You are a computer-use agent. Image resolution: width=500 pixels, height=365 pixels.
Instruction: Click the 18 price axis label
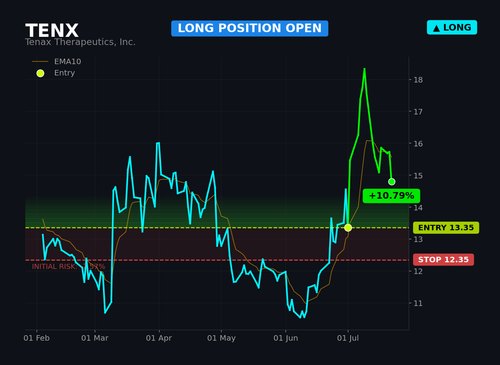418,80
